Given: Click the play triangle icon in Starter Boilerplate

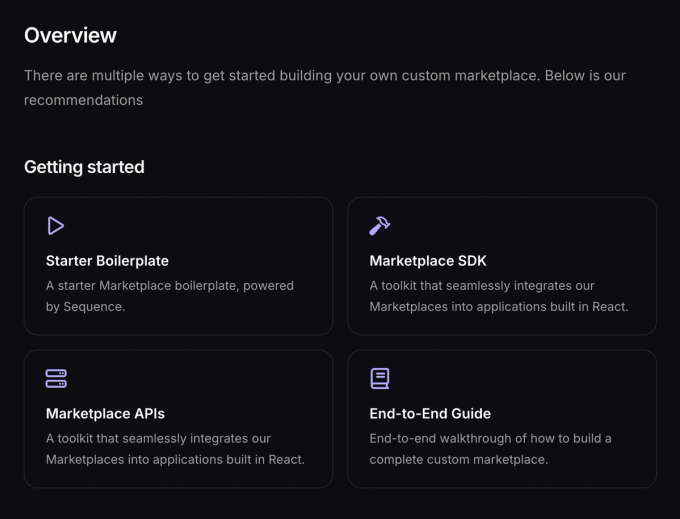Looking at the screenshot, I should [x=56, y=226].
